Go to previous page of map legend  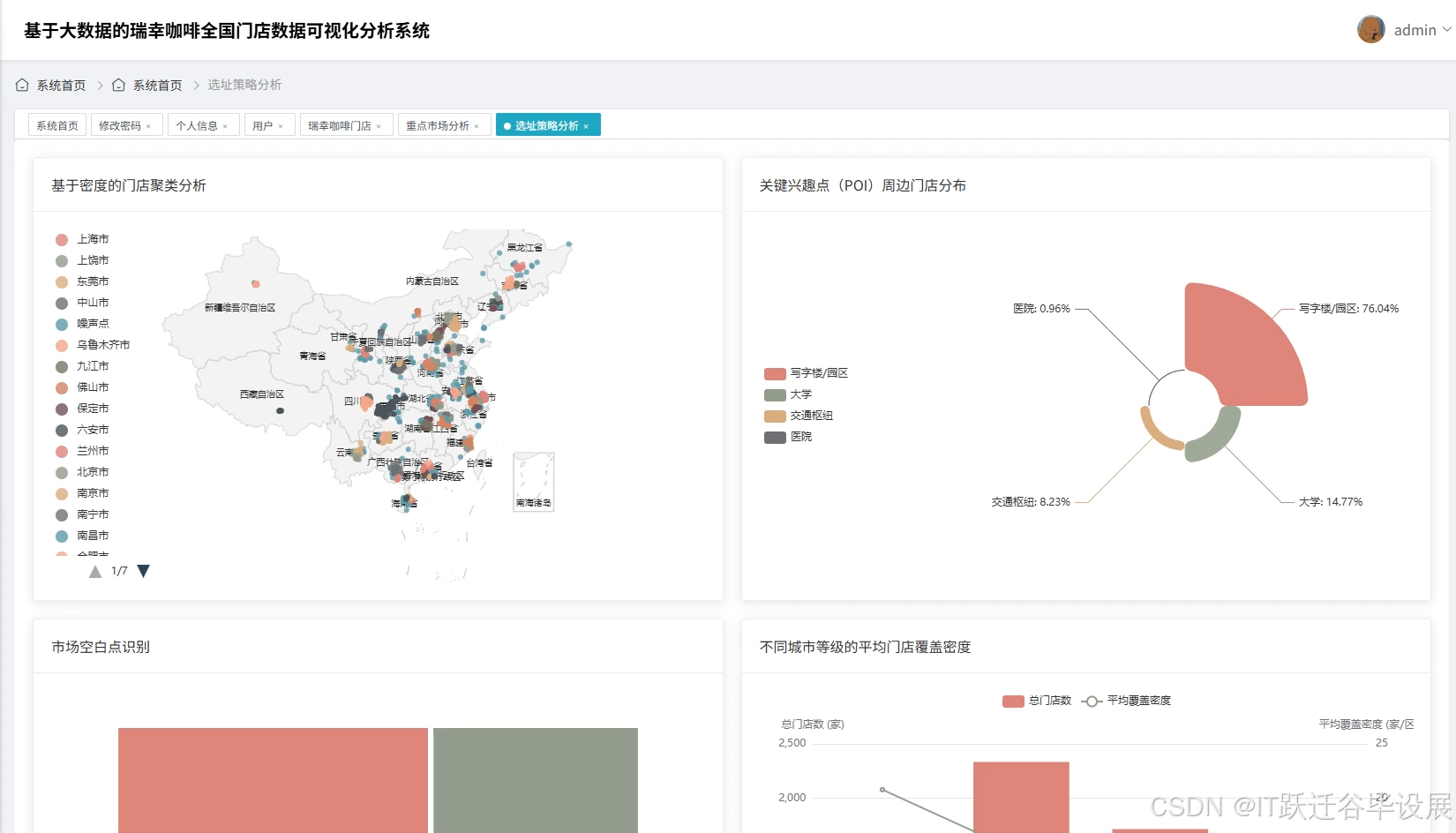95,571
